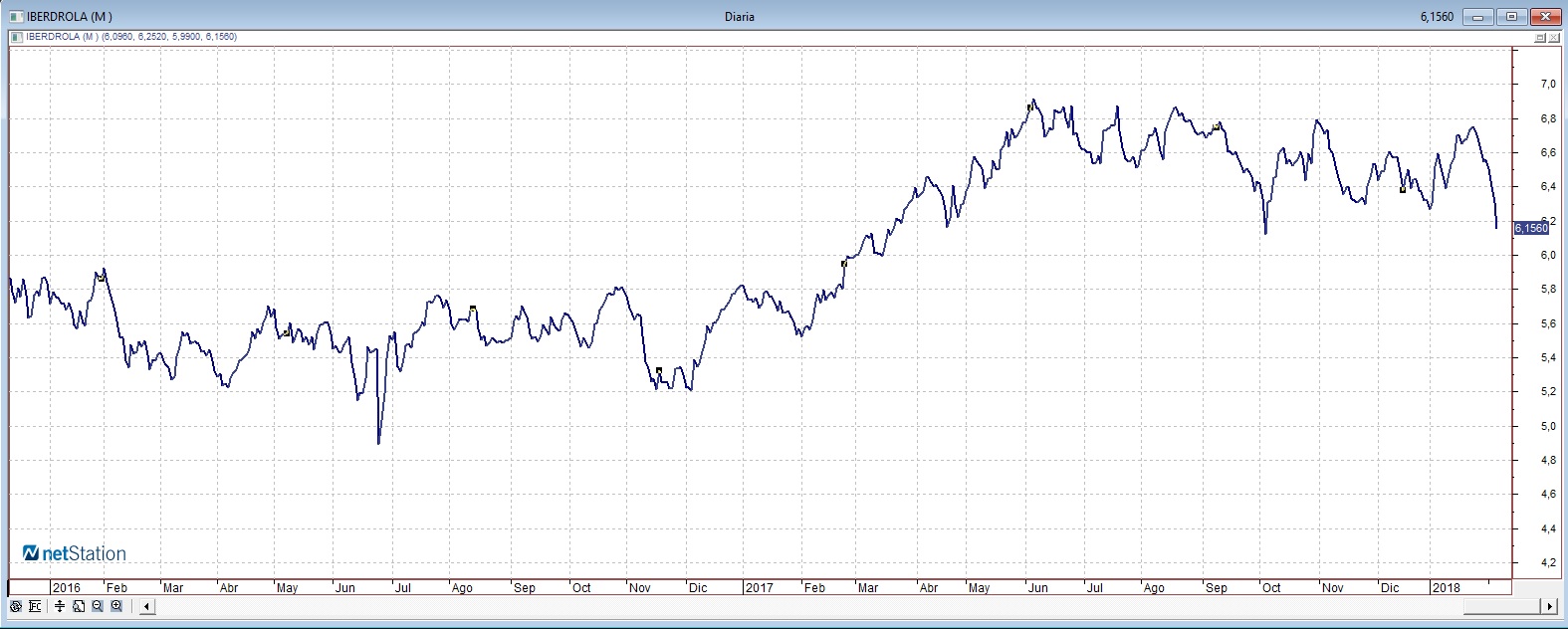Click the 7,0 value on the price axis
This screenshot has width=1568, height=629.
pos(1548,85)
